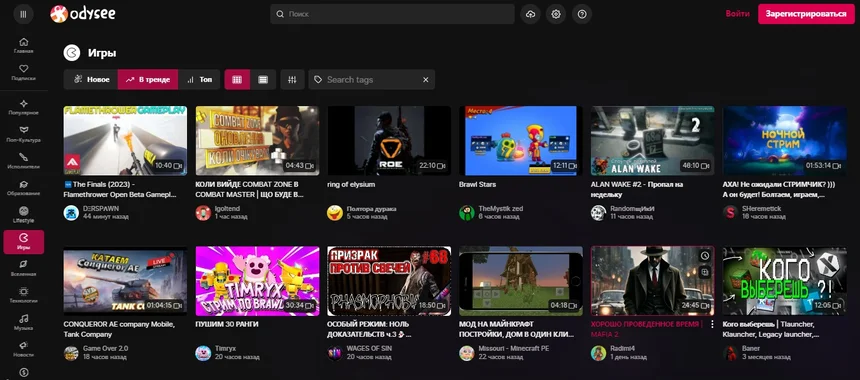
Task: Focus the Search tags input
Action: (372, 80)
